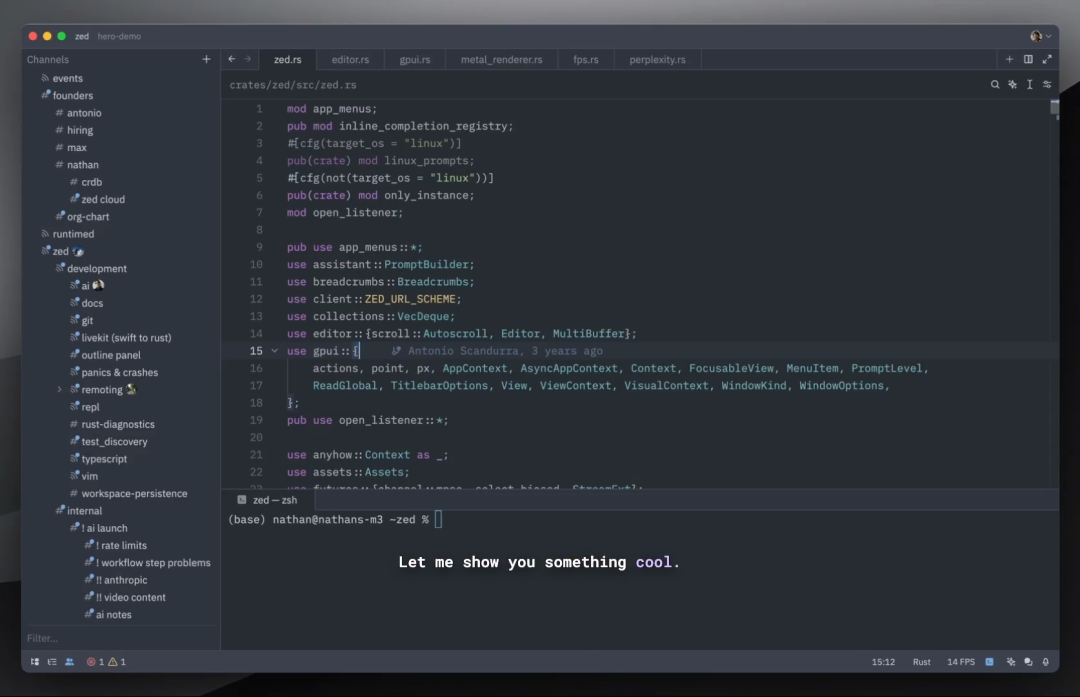Toggle the terminal panel in status bar
The width and height of the screenshot is (1080, 697).
tap(989, 662)
